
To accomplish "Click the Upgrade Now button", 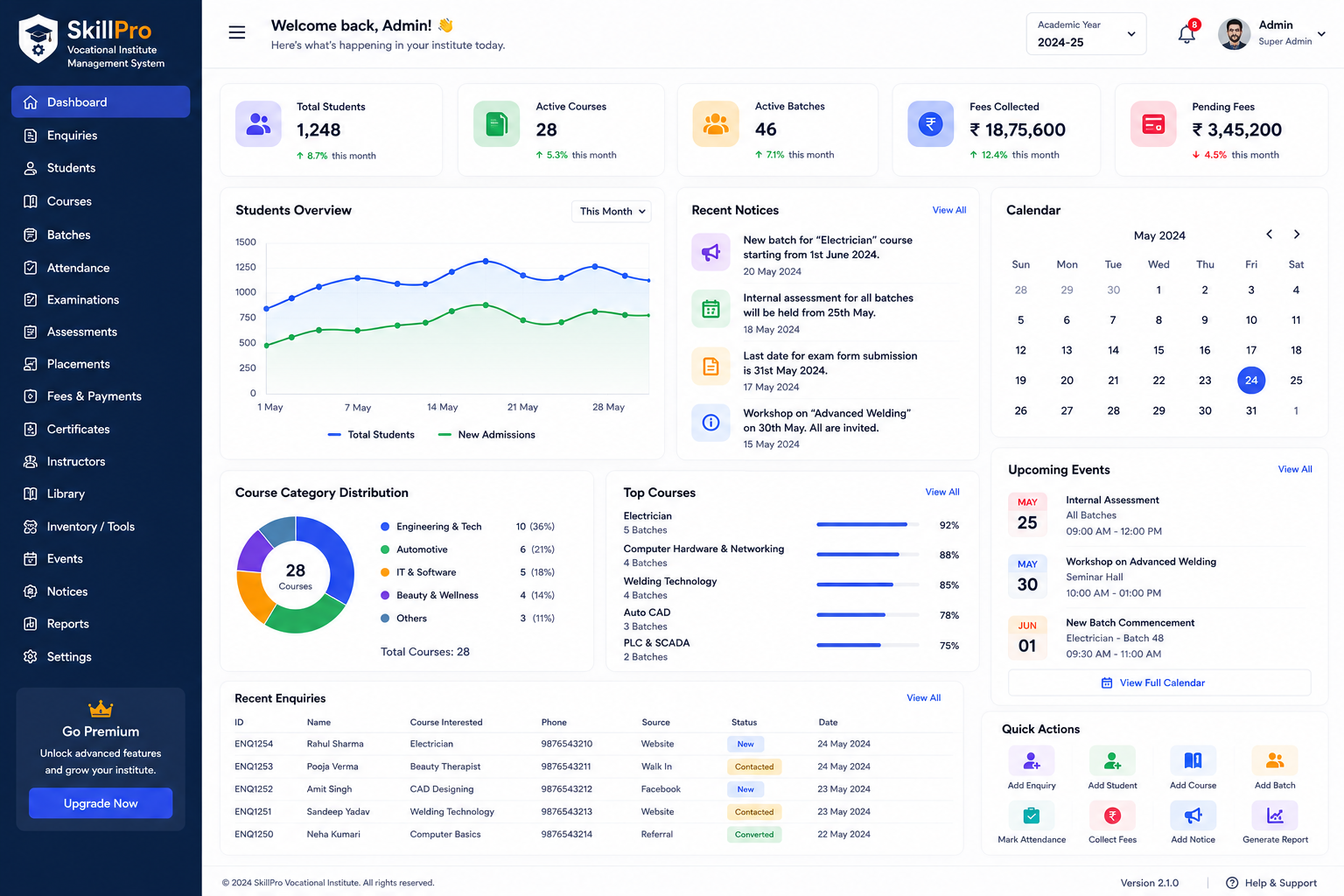I will [101, 803].
